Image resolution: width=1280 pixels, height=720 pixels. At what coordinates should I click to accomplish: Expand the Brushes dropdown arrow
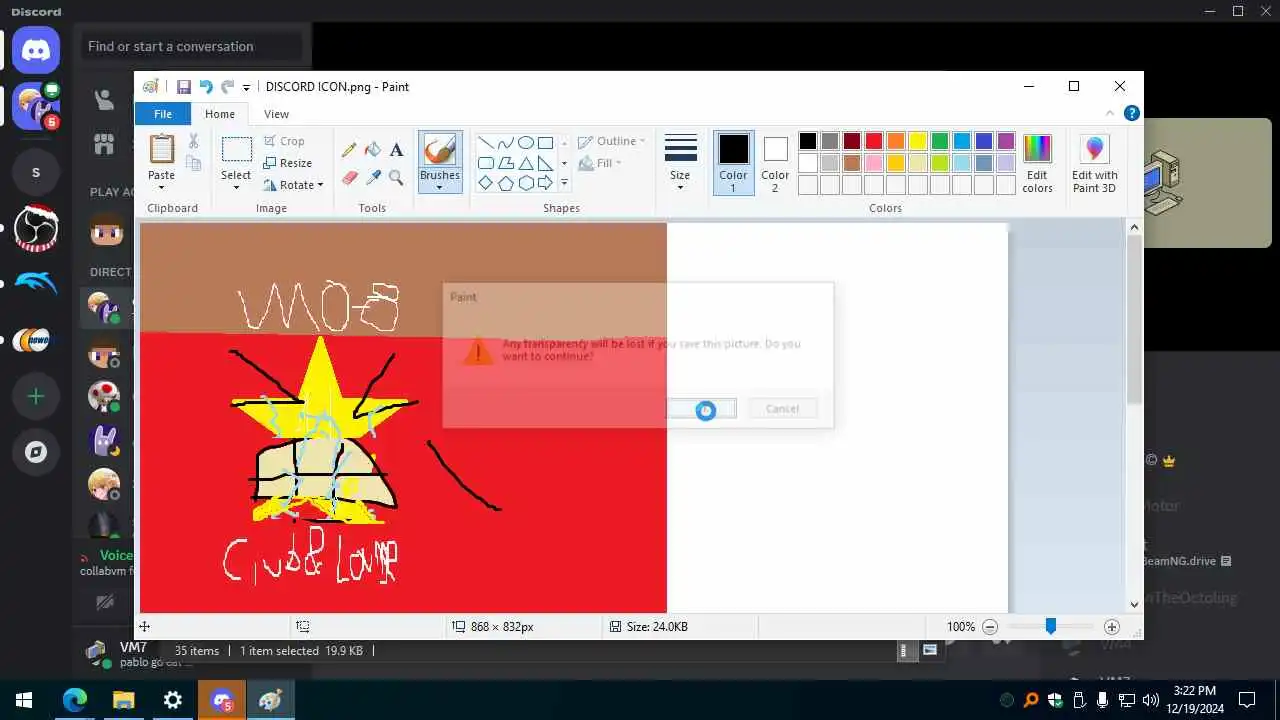[x=439, y=187]
